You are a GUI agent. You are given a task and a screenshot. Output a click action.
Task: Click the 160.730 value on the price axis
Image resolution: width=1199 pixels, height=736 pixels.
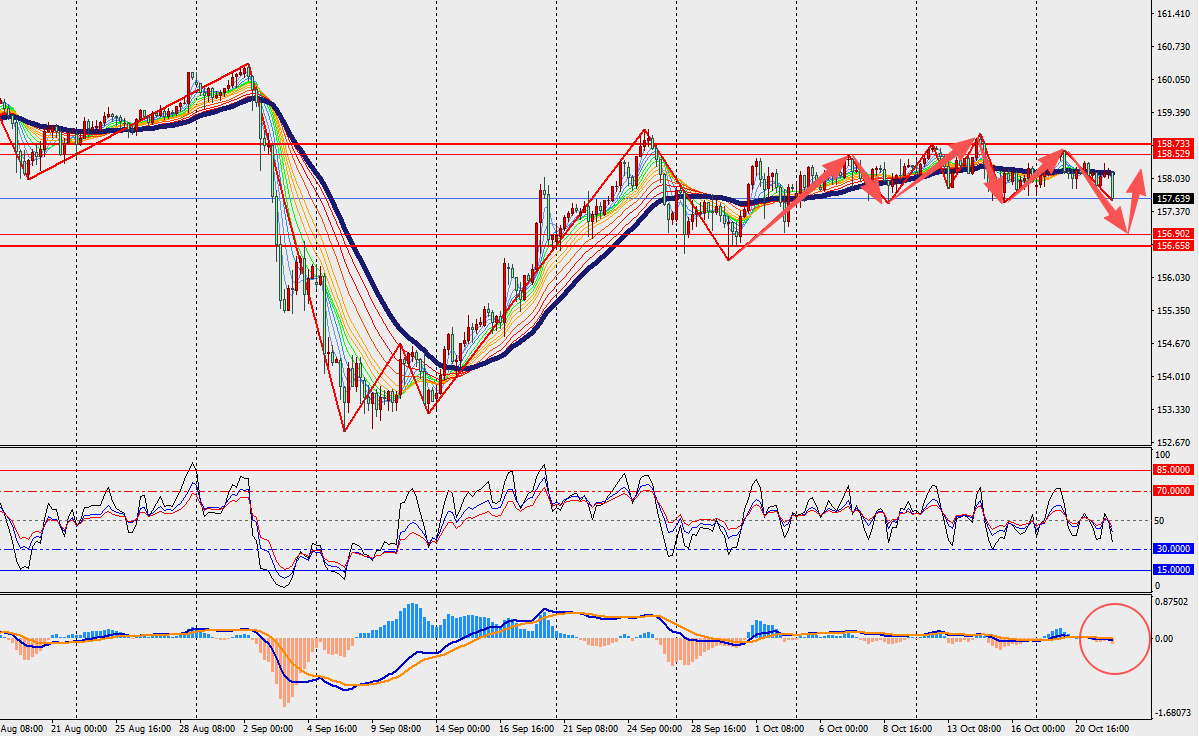[x=1174, y=47]
